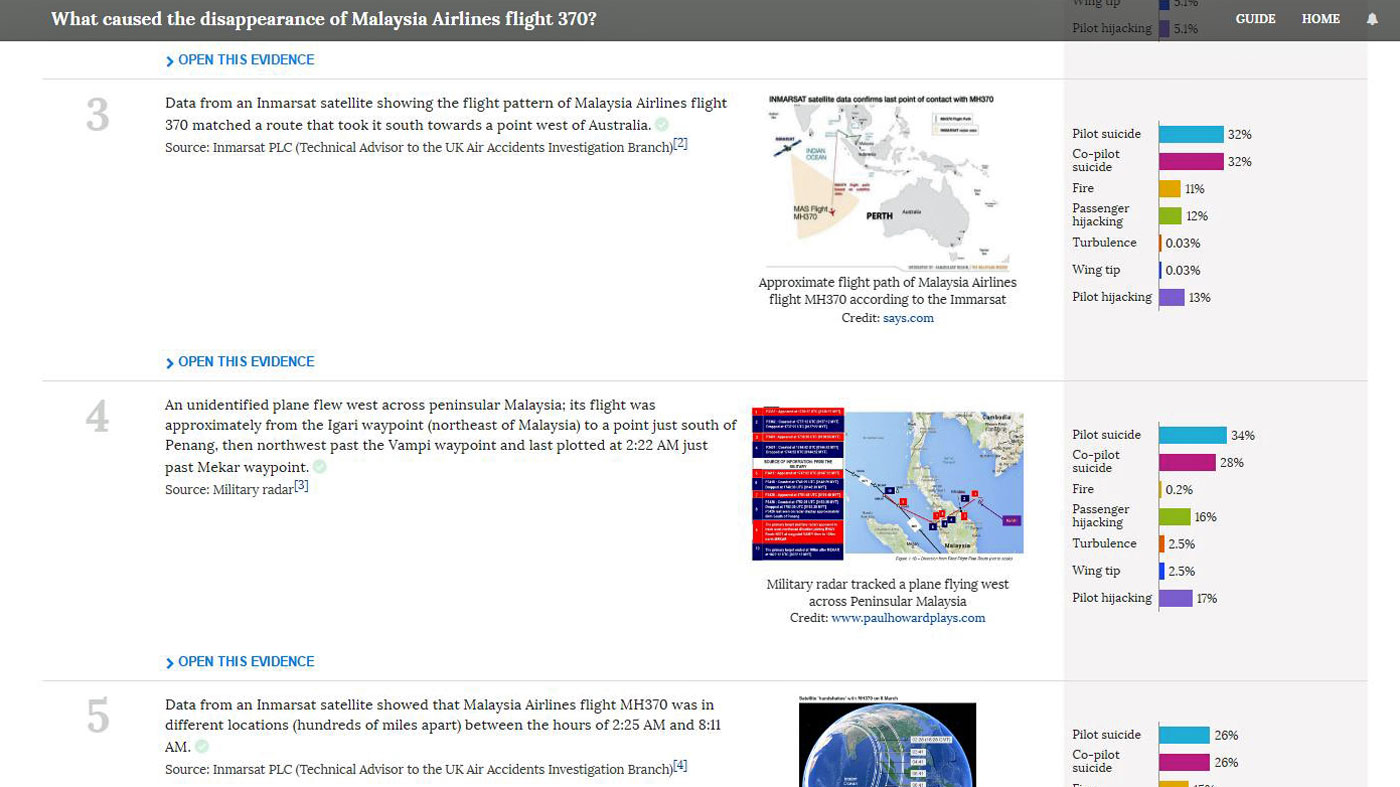The height and width of the screenshot is (787, 1400).
Task: Click the Co-pilot suicide 32% bar in evidence 3
Action: 1191,161
